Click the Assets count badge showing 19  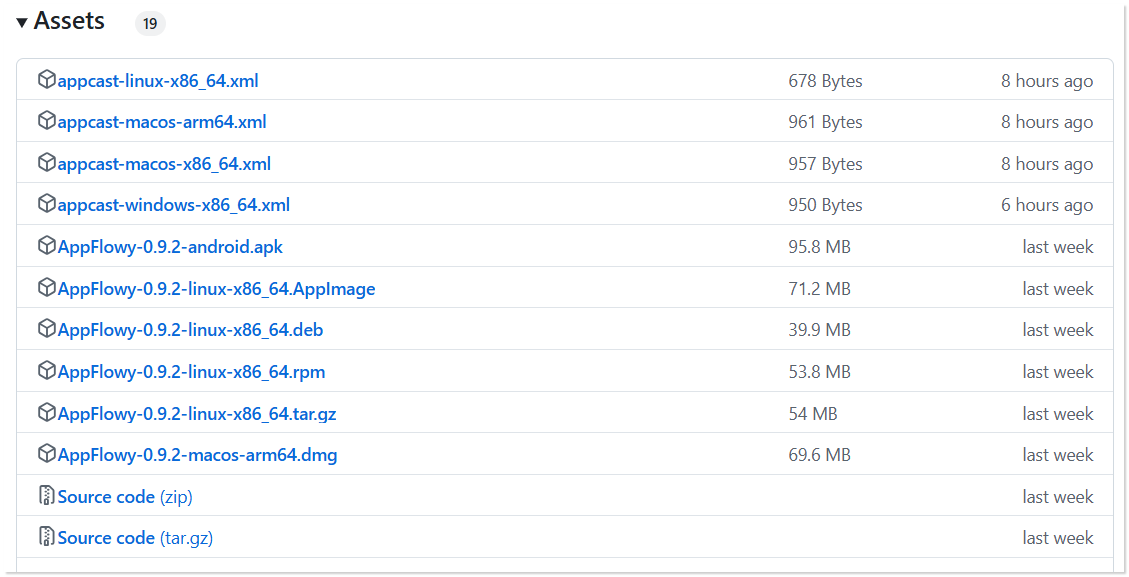pyautogui.click(x=150, y=24)
